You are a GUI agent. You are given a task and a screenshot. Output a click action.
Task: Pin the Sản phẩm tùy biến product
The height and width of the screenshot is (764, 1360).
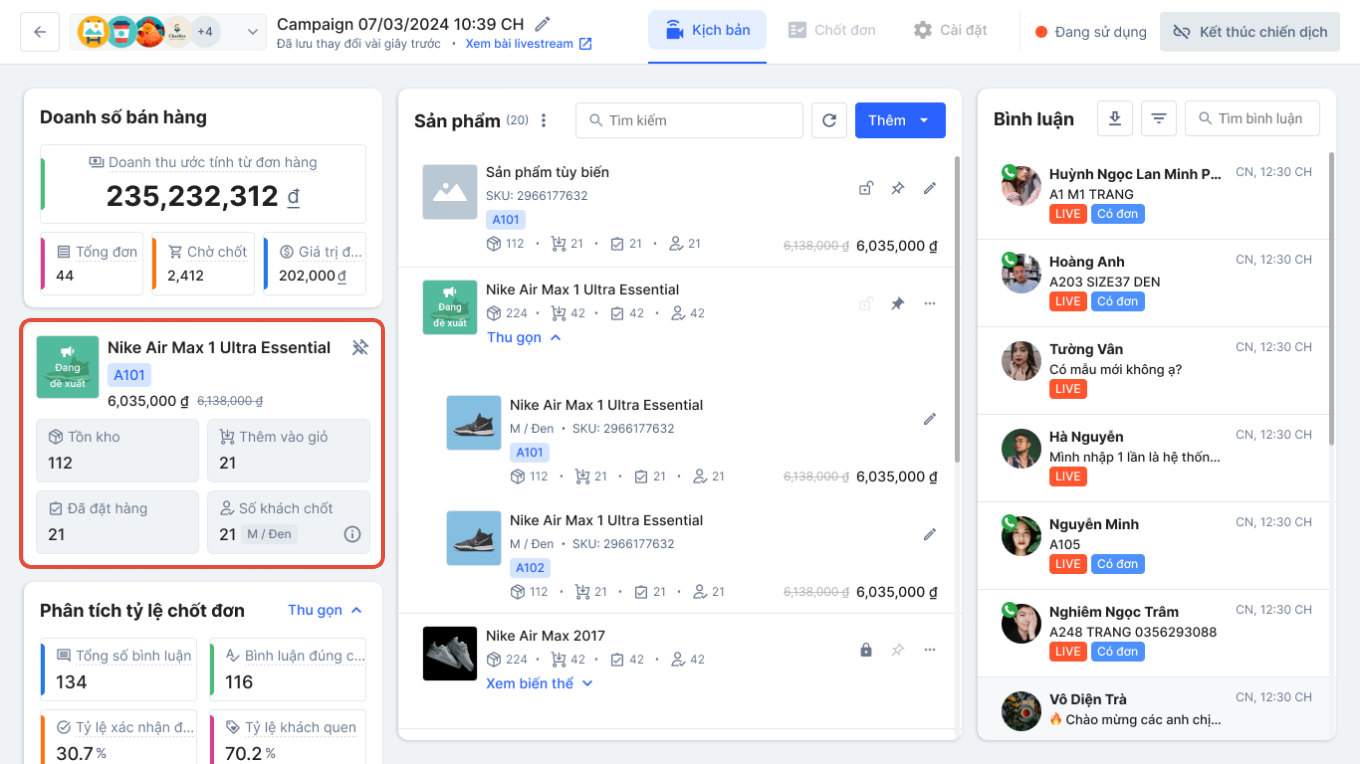pos(898,188)
